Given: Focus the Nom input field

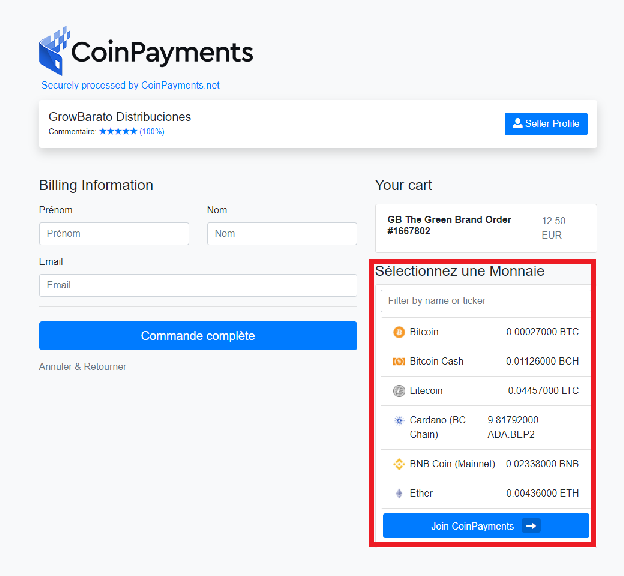Looking at the screenshot, I should click(282, 234).
